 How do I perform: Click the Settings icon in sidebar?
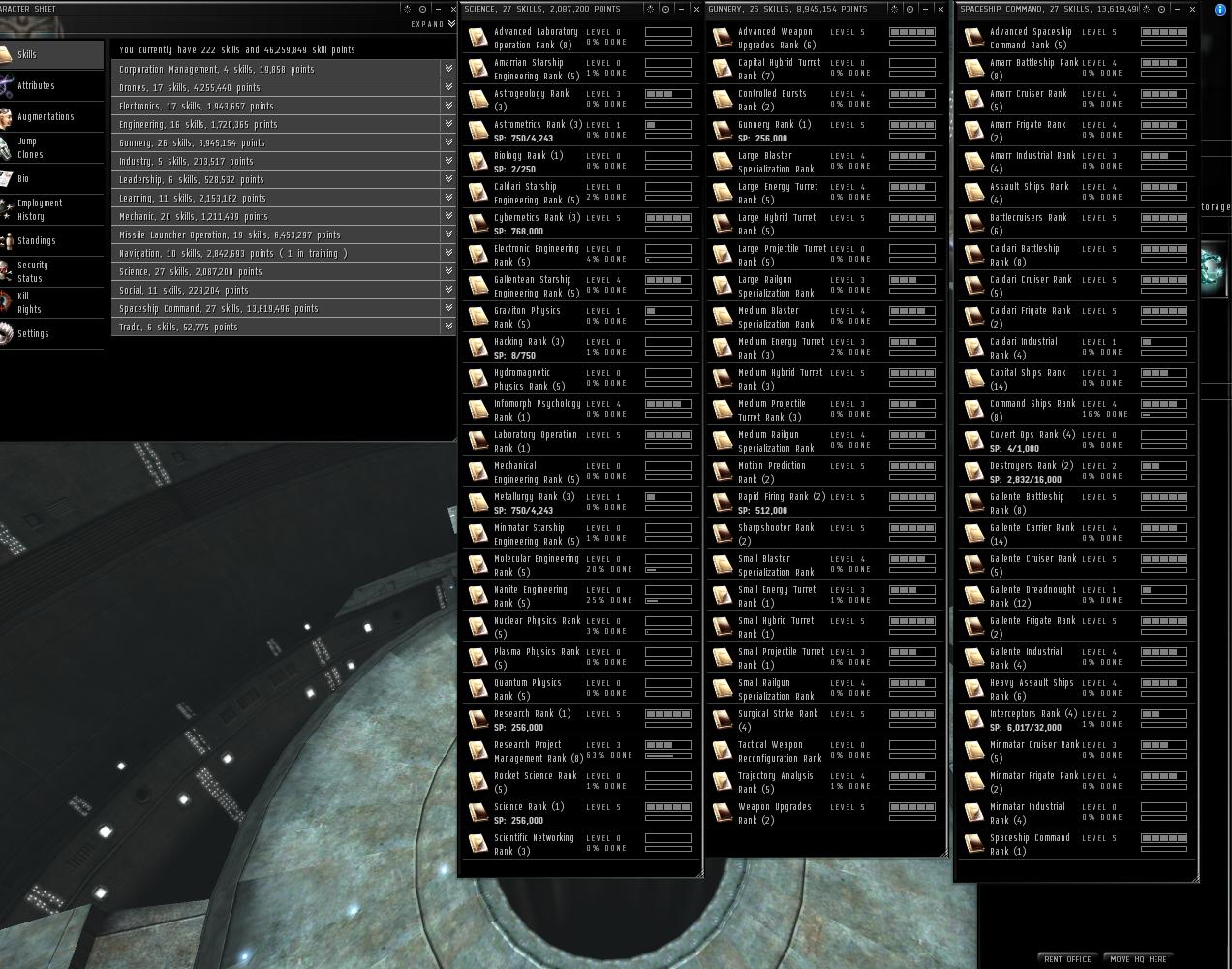6,333
